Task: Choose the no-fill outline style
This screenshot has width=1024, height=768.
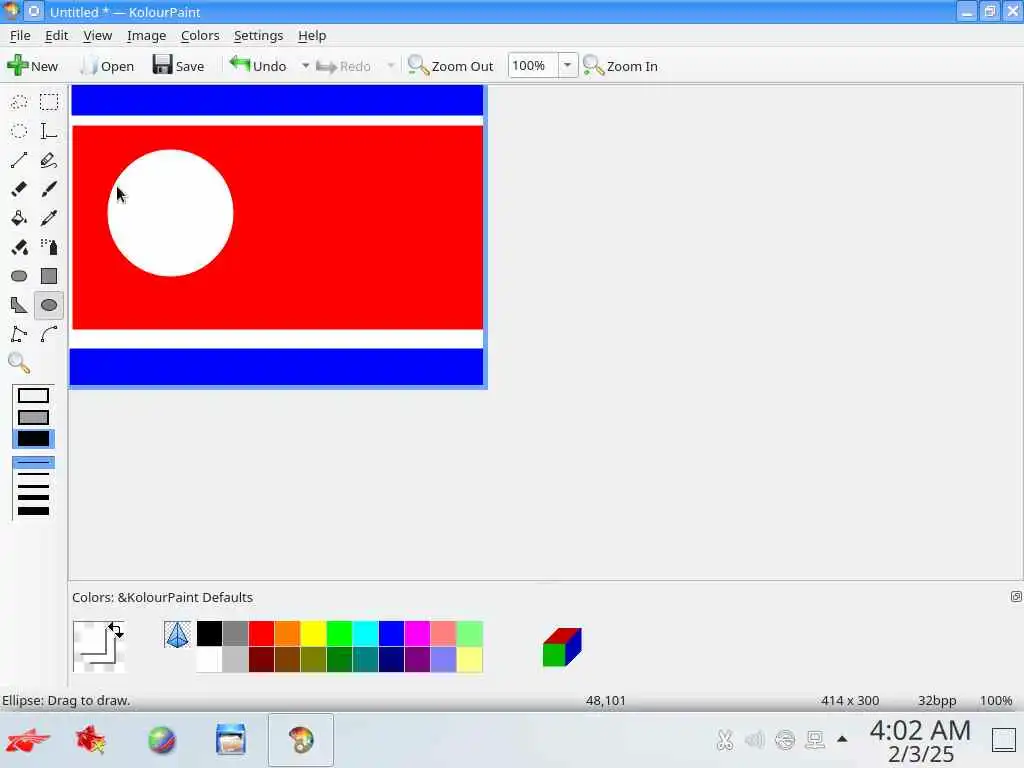Action: (33, 396)
